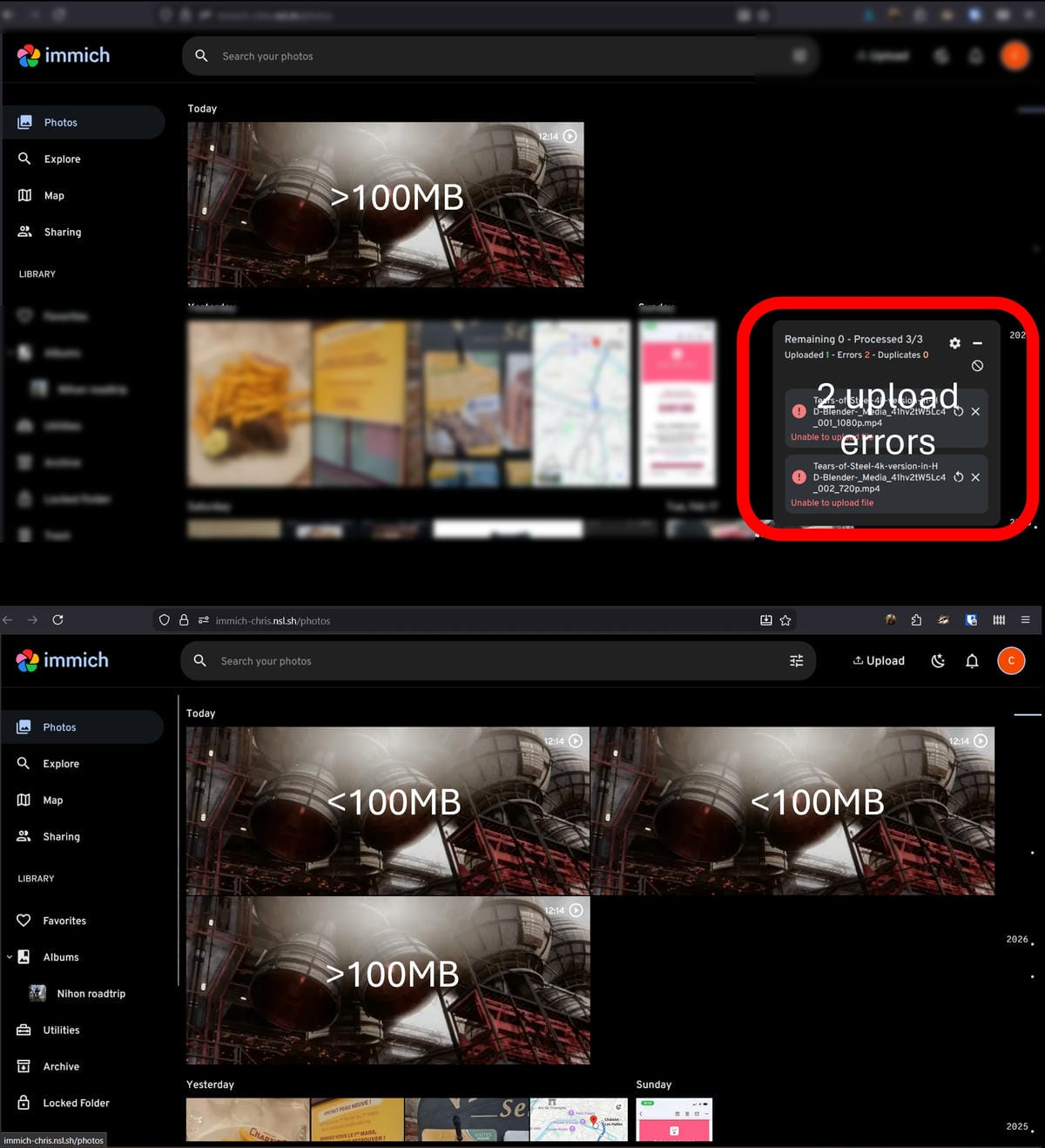Jump to 2025 on the timeline scrubber
Viewport: 1045px width, 1148px height.
point(1017,1126)
